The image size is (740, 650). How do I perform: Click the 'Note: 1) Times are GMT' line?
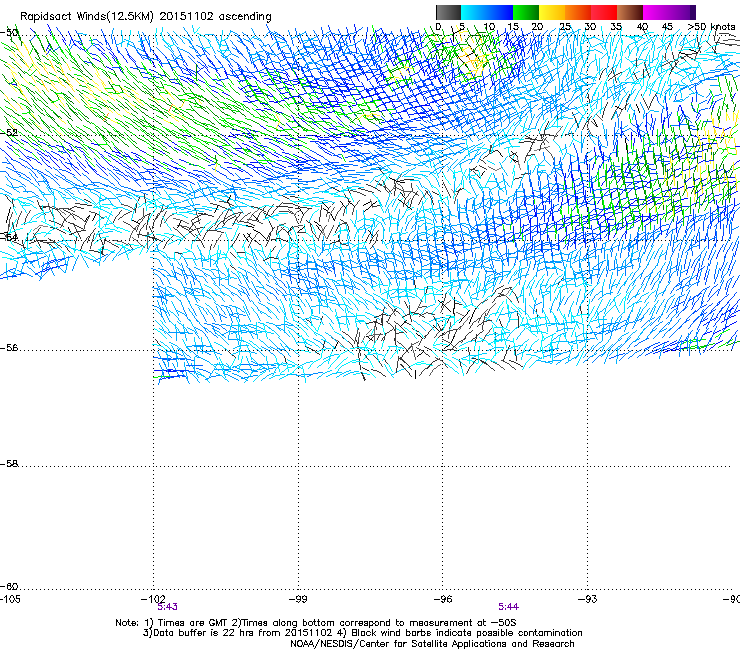(316, 623)
